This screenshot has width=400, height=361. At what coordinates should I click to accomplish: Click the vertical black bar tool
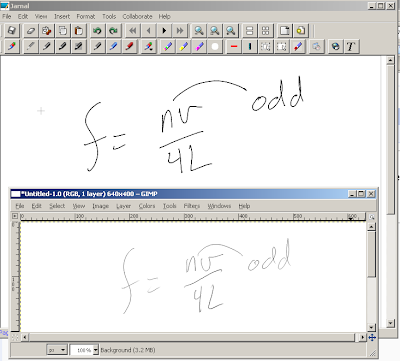coord(250,46)
